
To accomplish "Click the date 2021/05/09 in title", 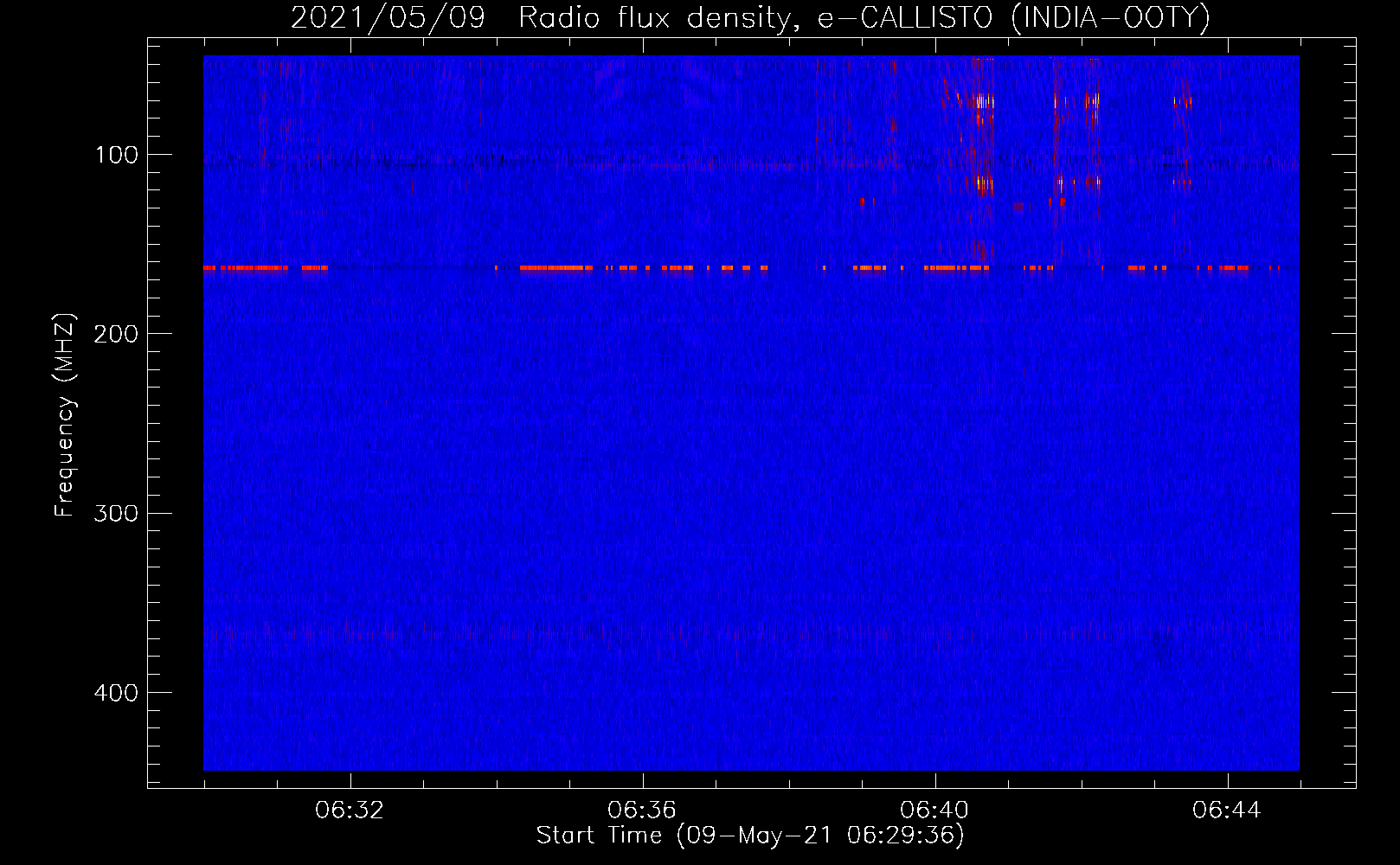I will click(x=388, y=17).
